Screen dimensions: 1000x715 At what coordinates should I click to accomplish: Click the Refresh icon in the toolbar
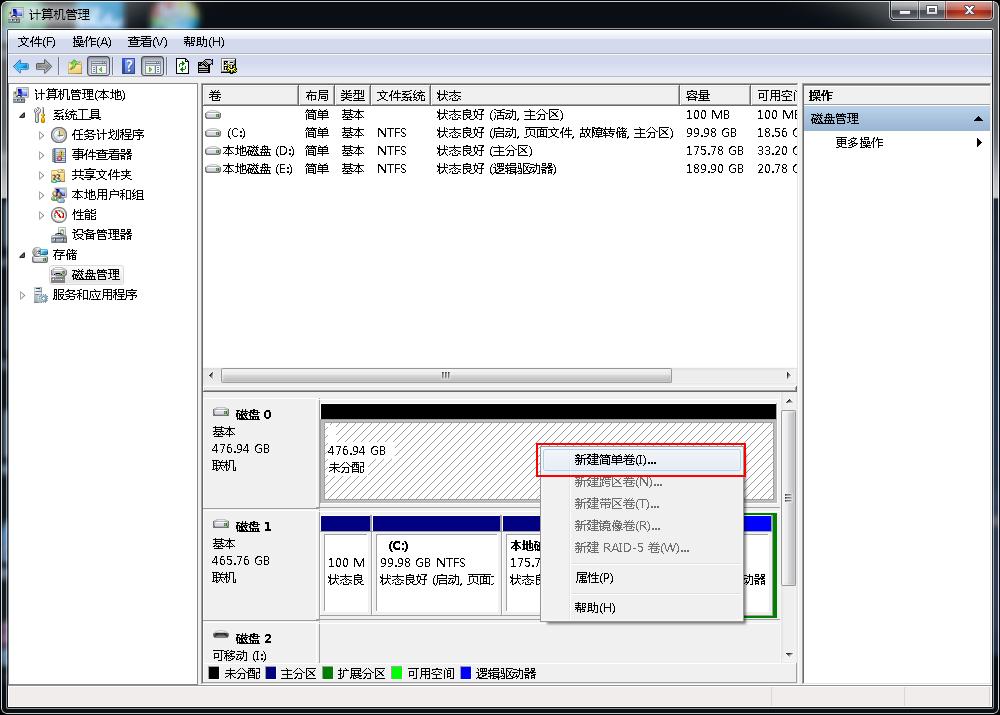point(183,66)
